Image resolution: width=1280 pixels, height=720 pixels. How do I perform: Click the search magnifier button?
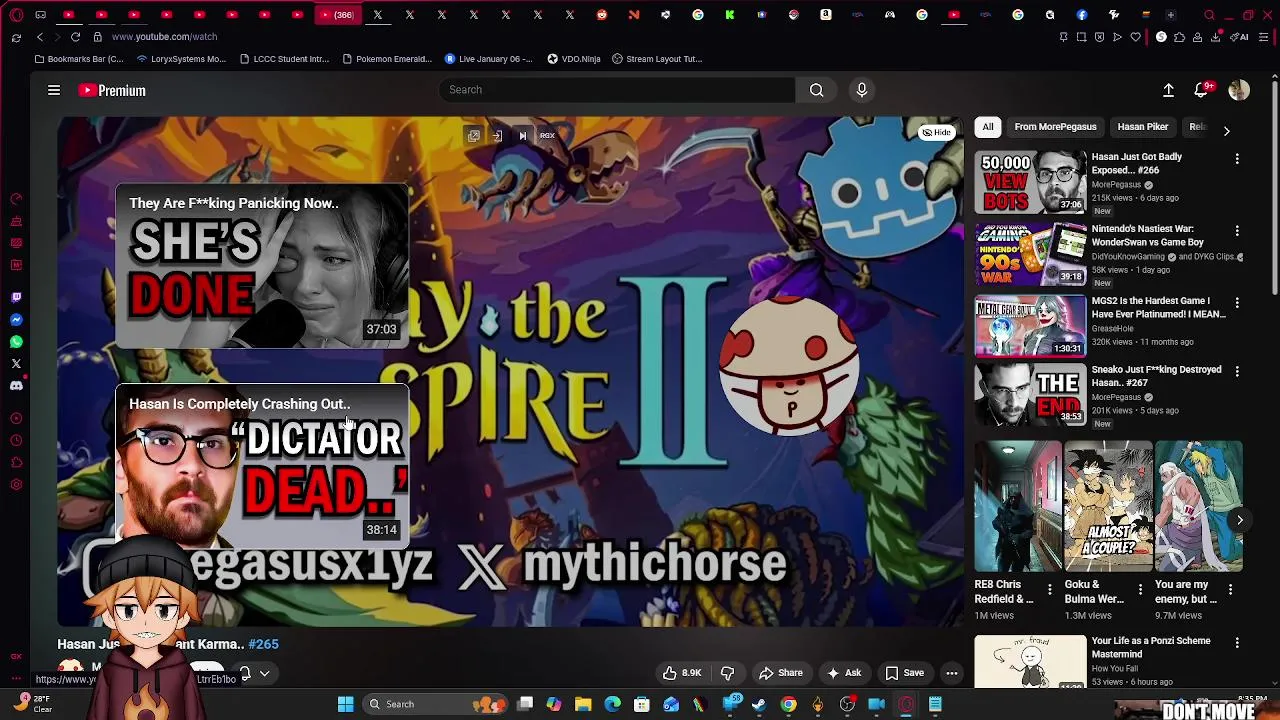tap(817, 90)
